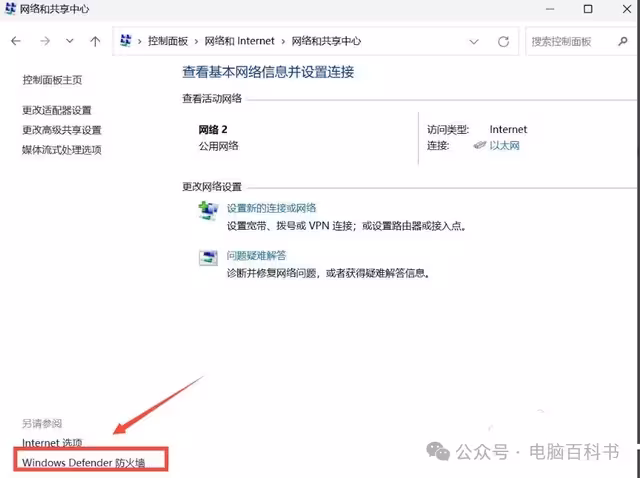This screenshot has width=640, height=478.
Task: Click the Control Panel icon in address bar
Action: (126, 42)
